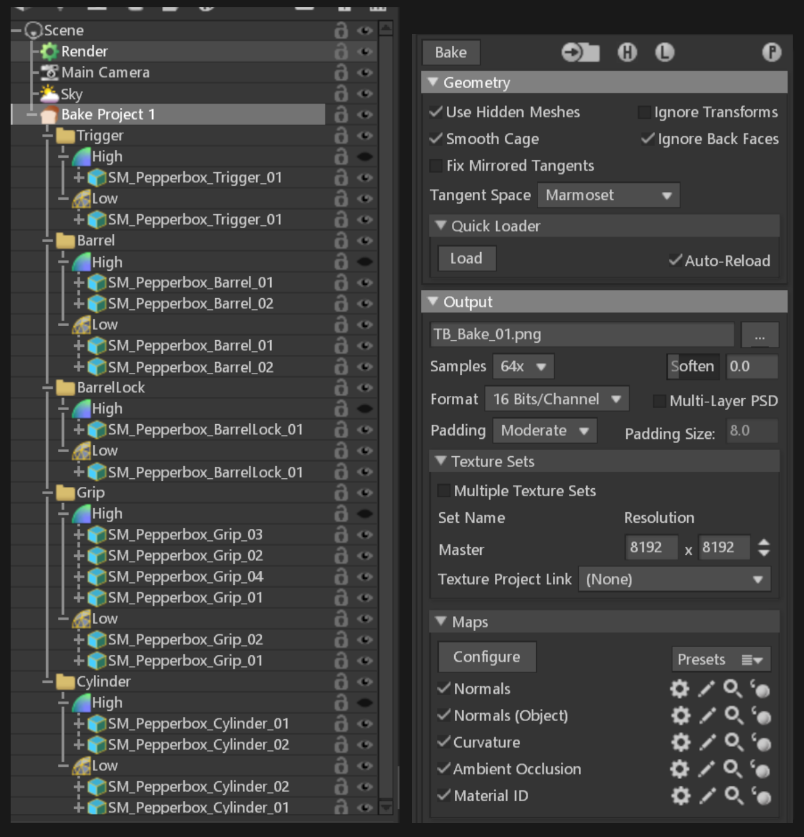Click the P icon in the bake toolbar
Screen dimensions: 804x837
771,52
